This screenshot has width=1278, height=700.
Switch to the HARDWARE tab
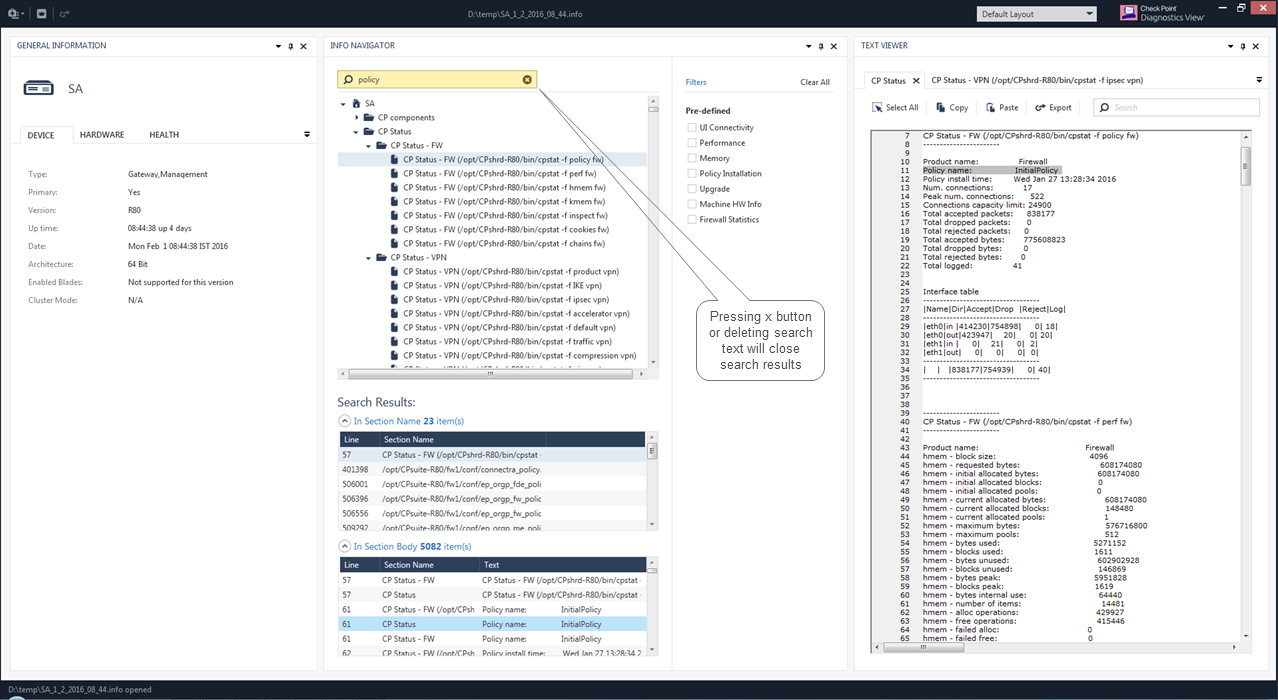click(102, 135)
